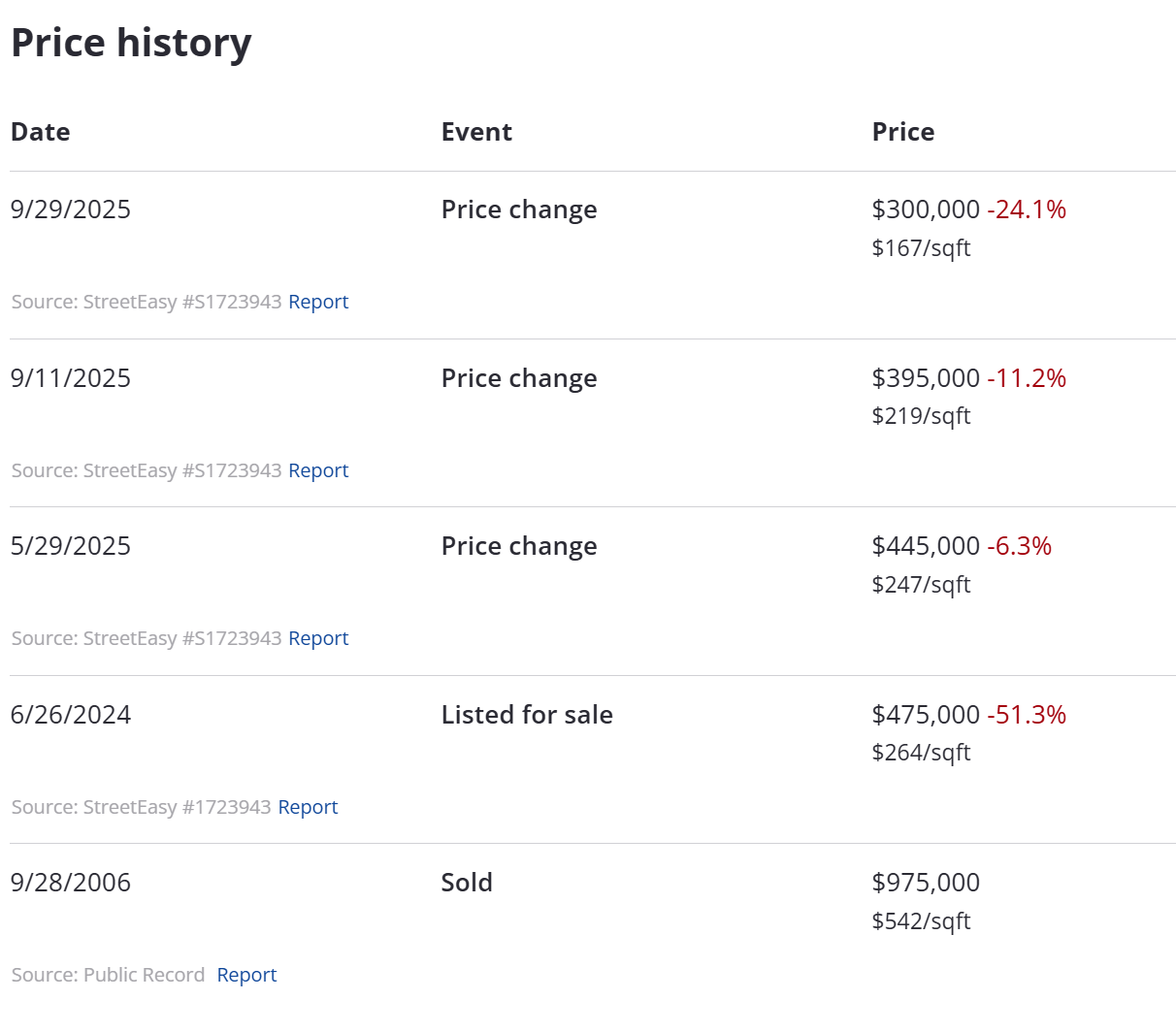
Task: Click the $300,000 price value
Action: pos(926,210)
